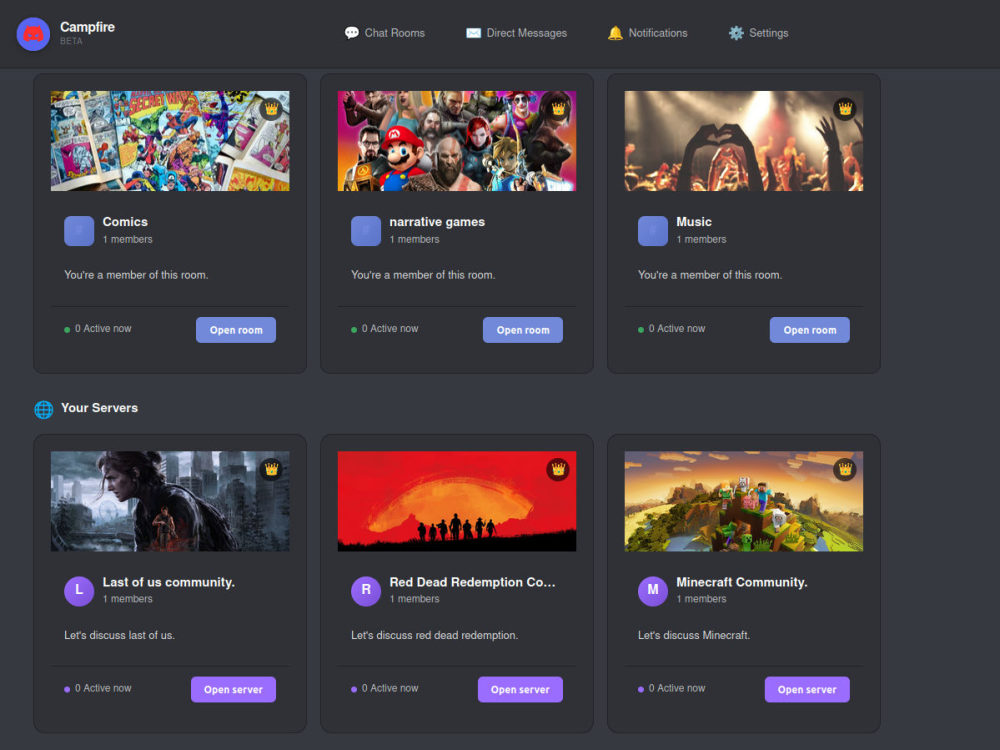Click the crown badge on Red Dead banner

[x=559, y=469]
